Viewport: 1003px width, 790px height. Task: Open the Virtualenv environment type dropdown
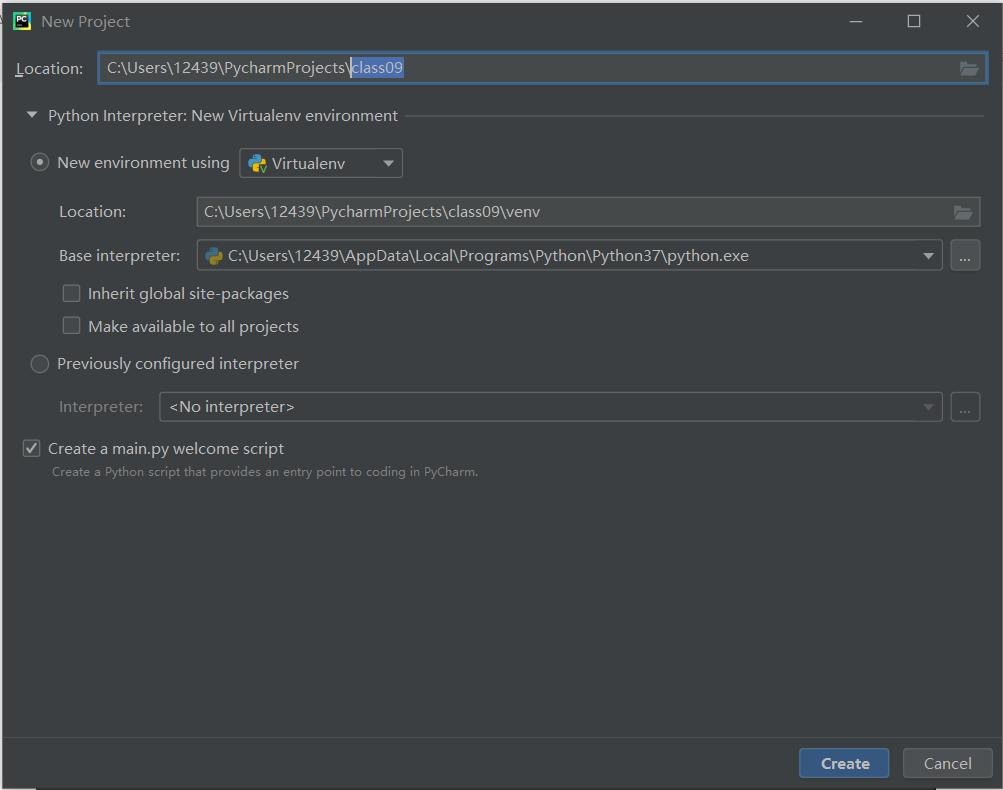(321, 164)
